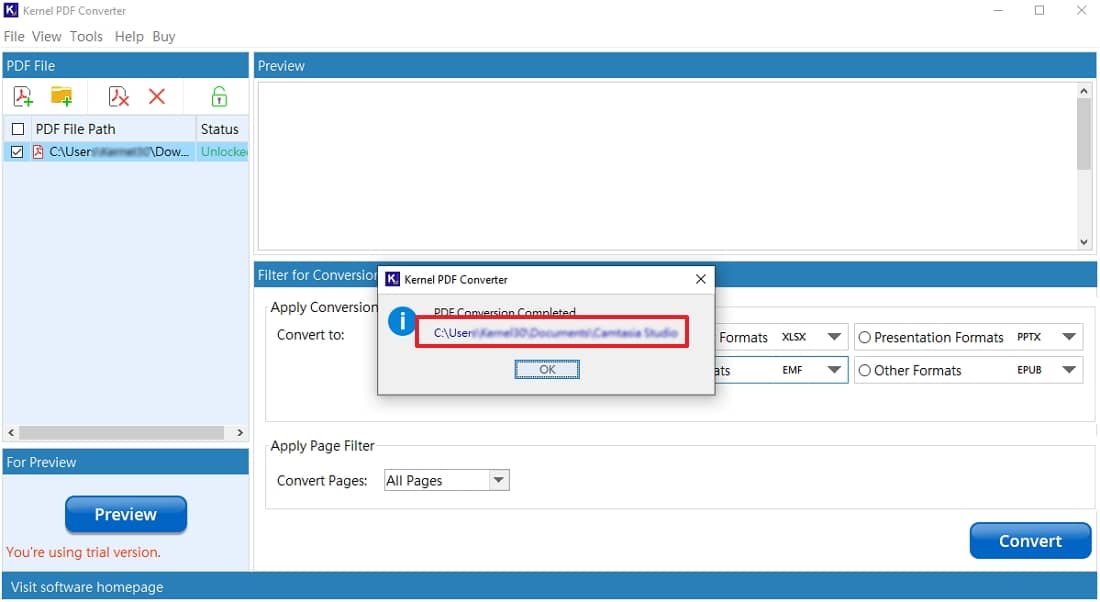Image resolution: width=1100 pixels, height=602 pixels.
Task: Click the Preview button
Action: tap(126, 514)
